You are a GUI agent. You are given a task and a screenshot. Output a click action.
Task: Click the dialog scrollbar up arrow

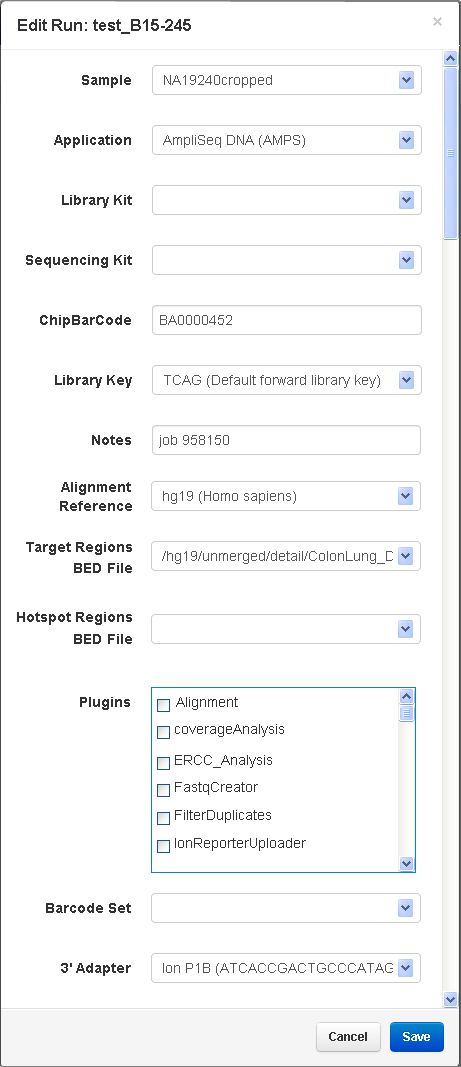point(450,59)
